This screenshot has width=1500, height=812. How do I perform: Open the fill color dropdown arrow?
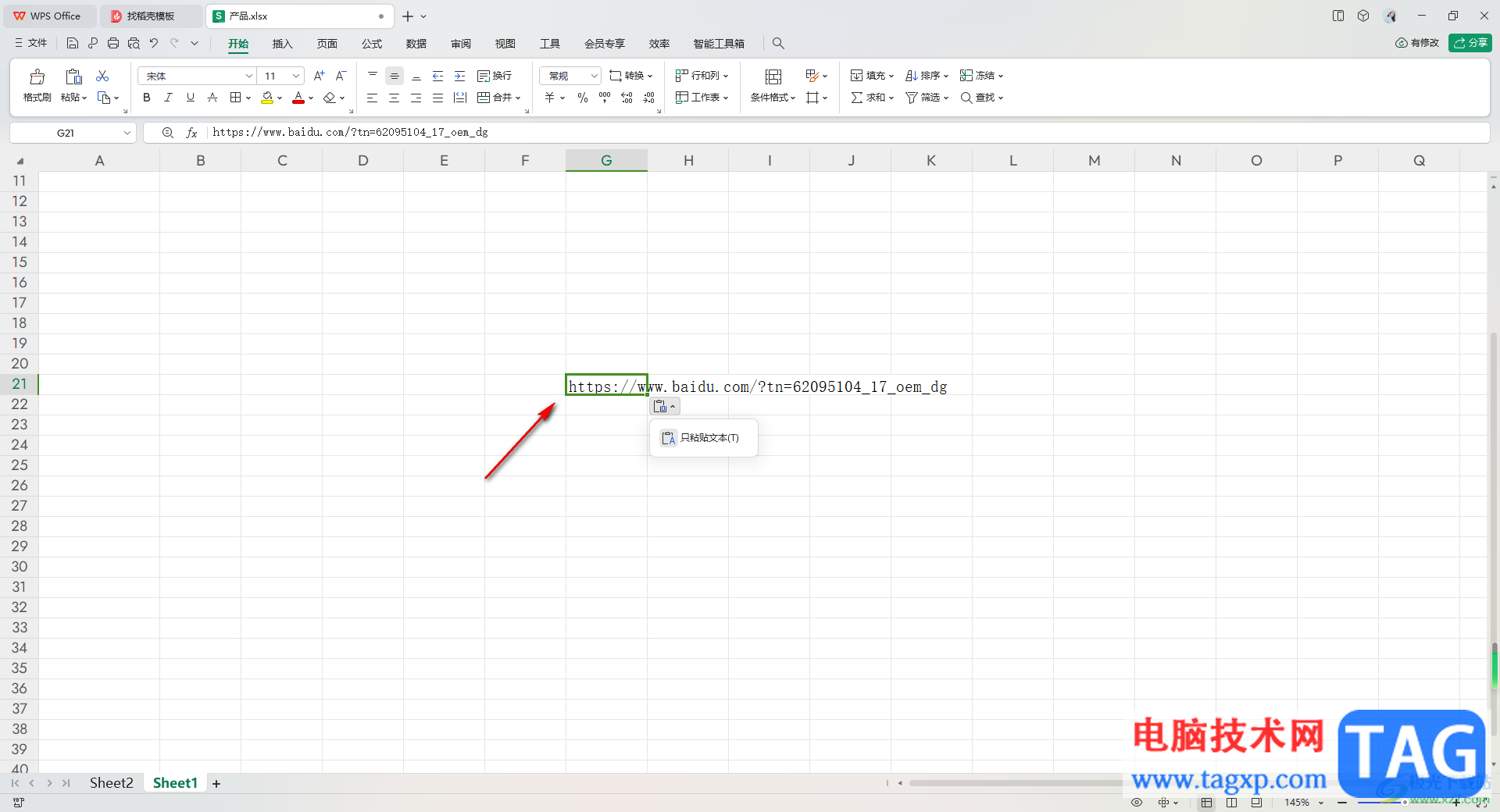click(280, 98)
